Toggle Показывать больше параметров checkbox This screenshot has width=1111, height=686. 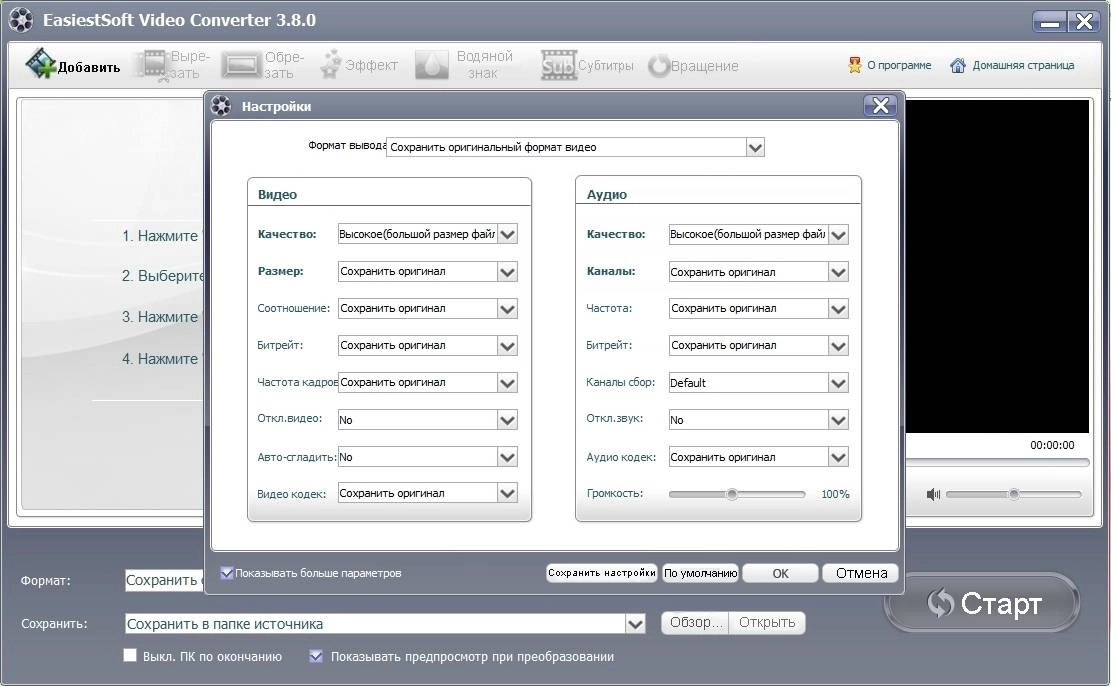pos(227,573)
